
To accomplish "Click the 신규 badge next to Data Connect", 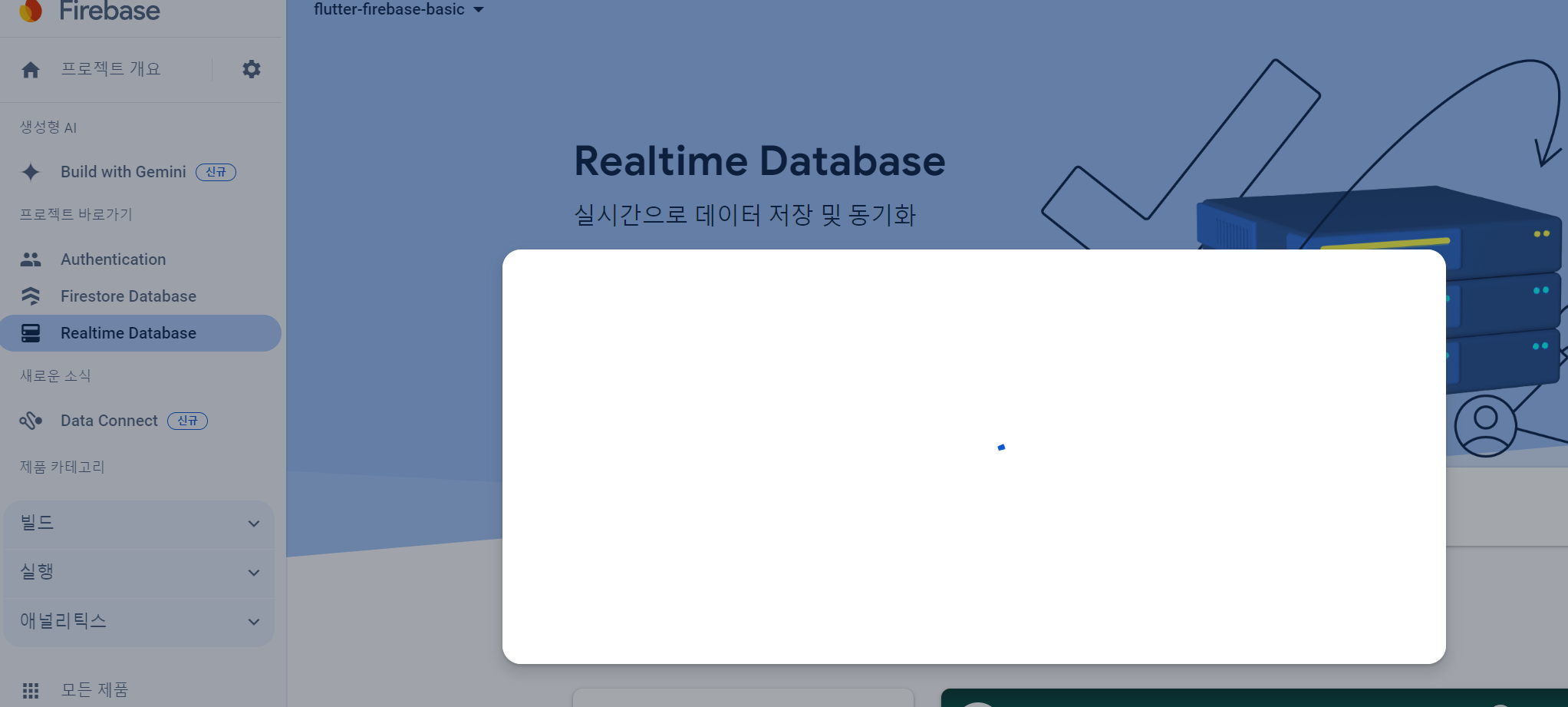I will tap(187, 421).
